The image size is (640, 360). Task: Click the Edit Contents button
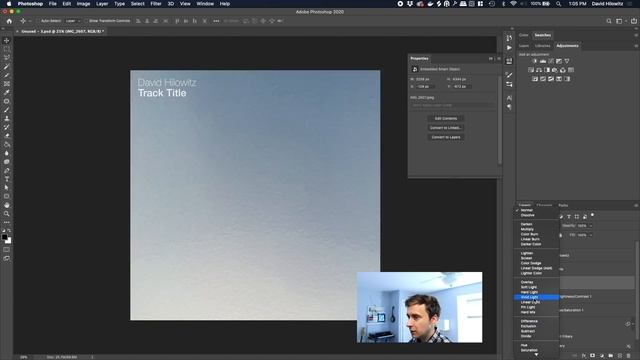point(446,118)
